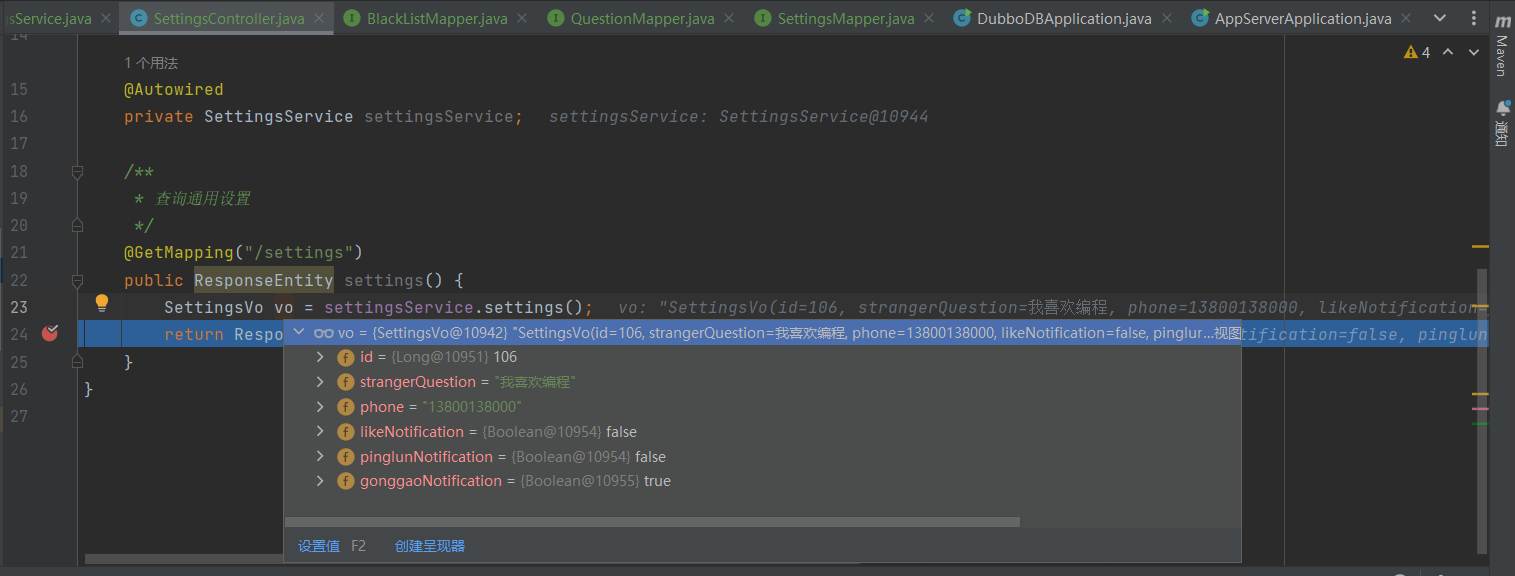
Task: Click the SettingsService type on line 16
Action: point(278,117)
